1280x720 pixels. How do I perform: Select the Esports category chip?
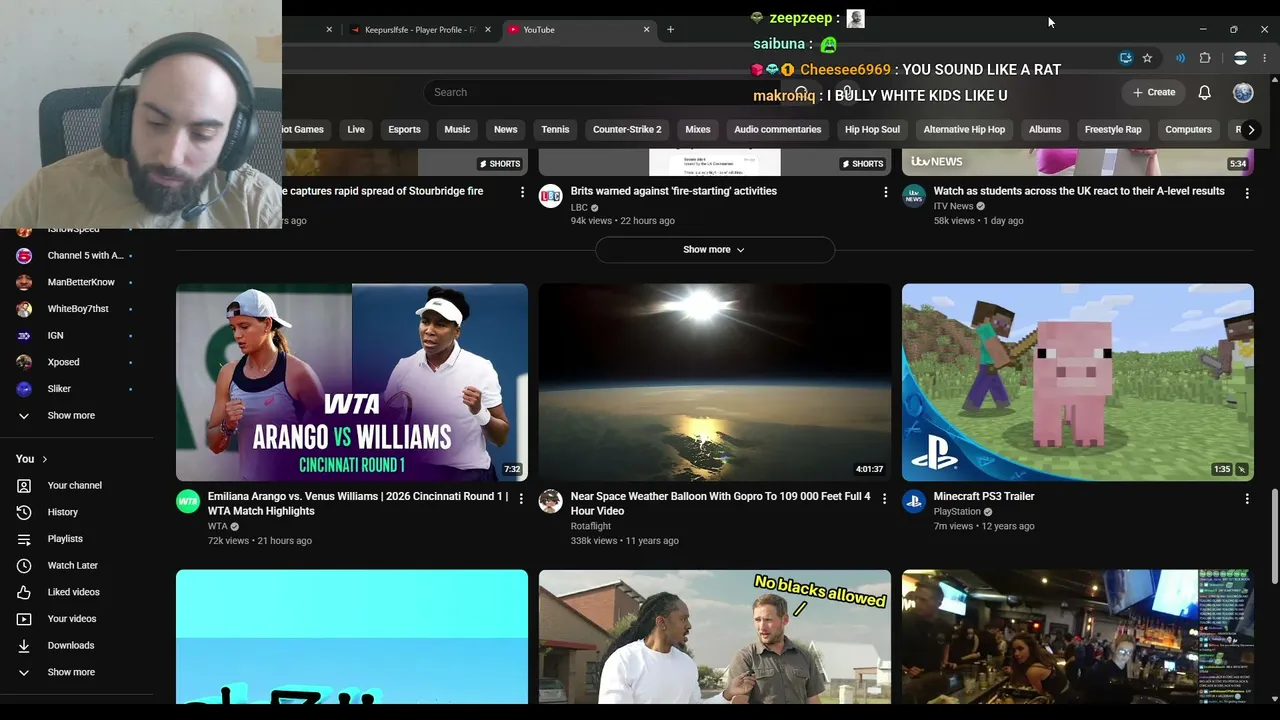click(x=404, y=129)
